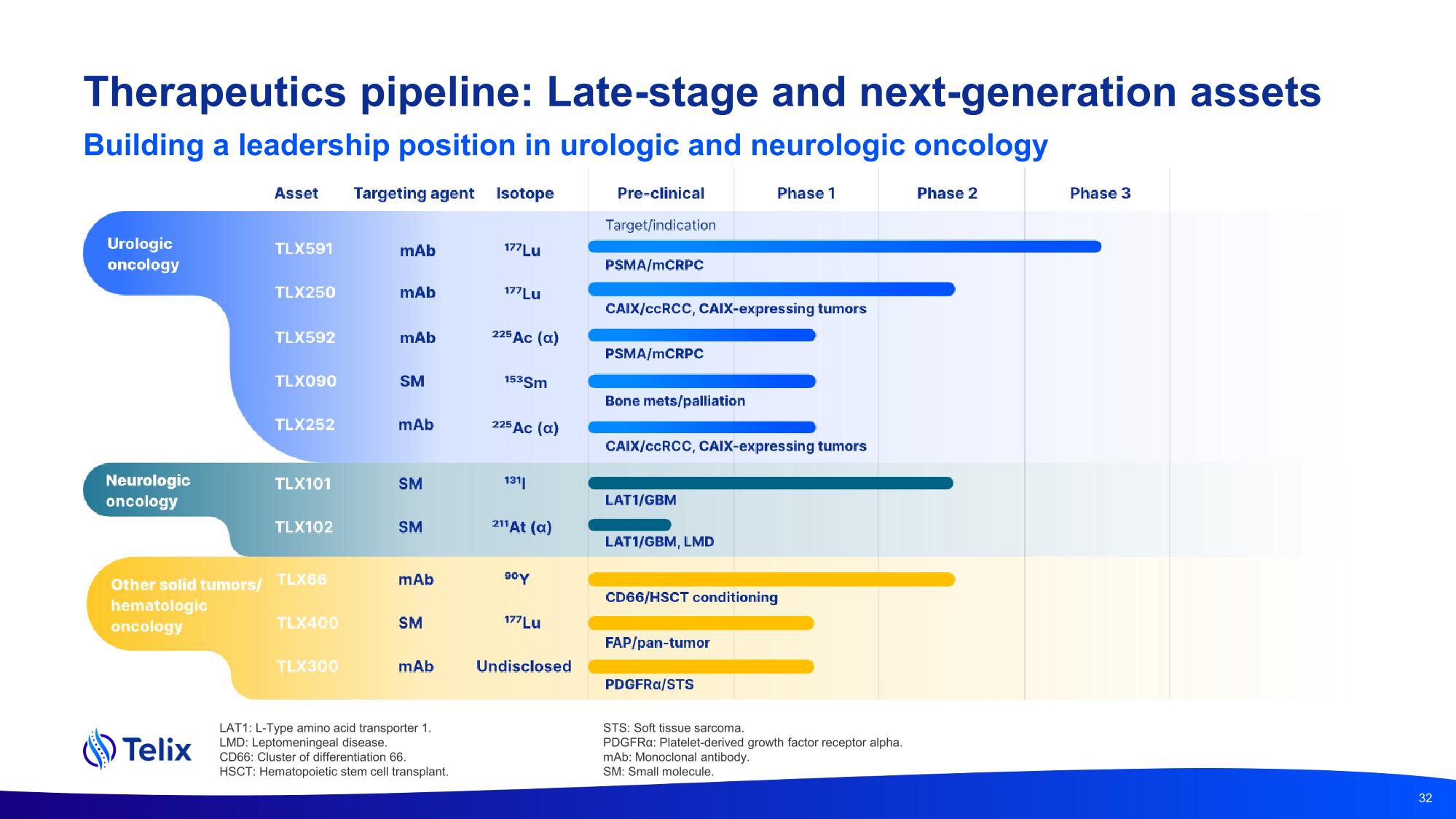Click the PSMA/mCRPC label under TLX591

(653, 265)
